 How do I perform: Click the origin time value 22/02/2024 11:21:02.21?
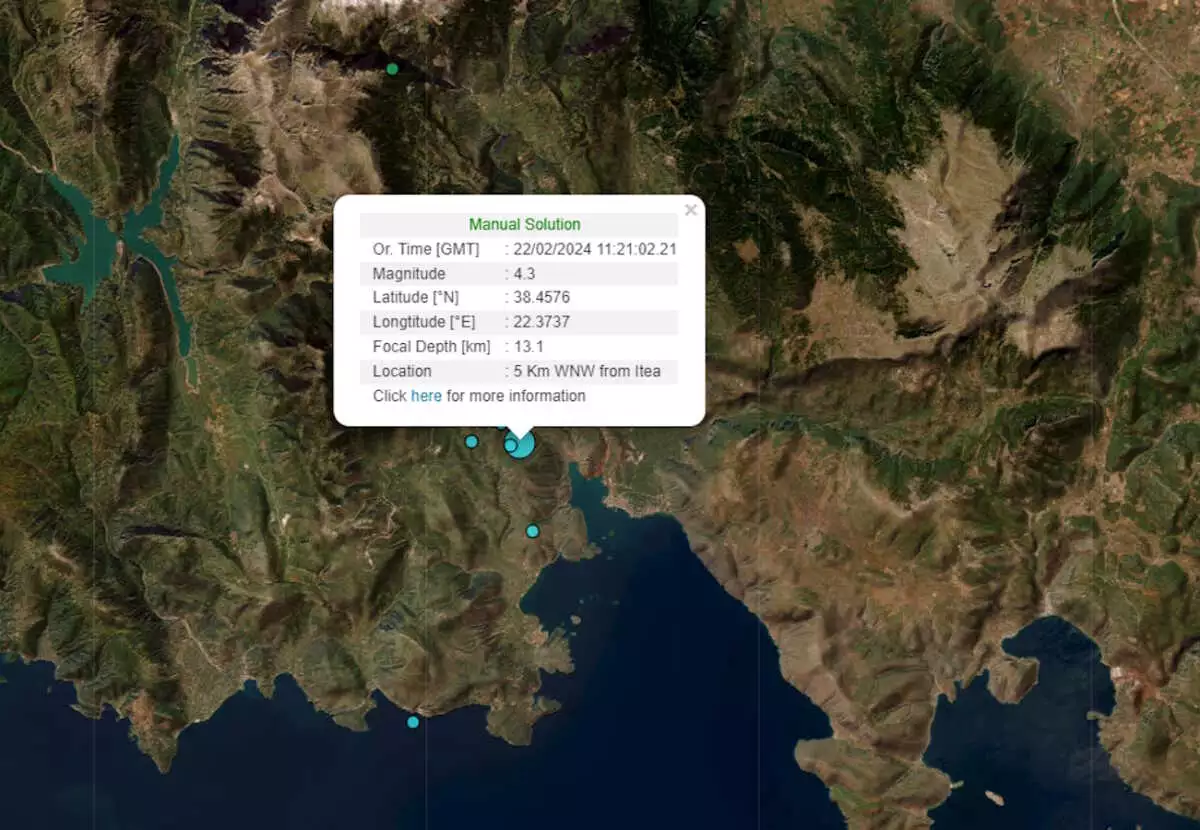[596, 249]
